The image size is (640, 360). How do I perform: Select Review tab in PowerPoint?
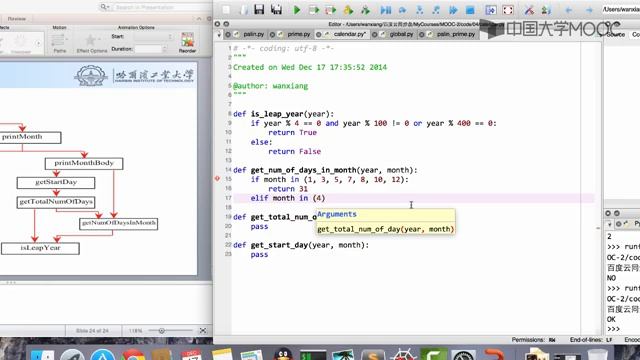point(17,19)
